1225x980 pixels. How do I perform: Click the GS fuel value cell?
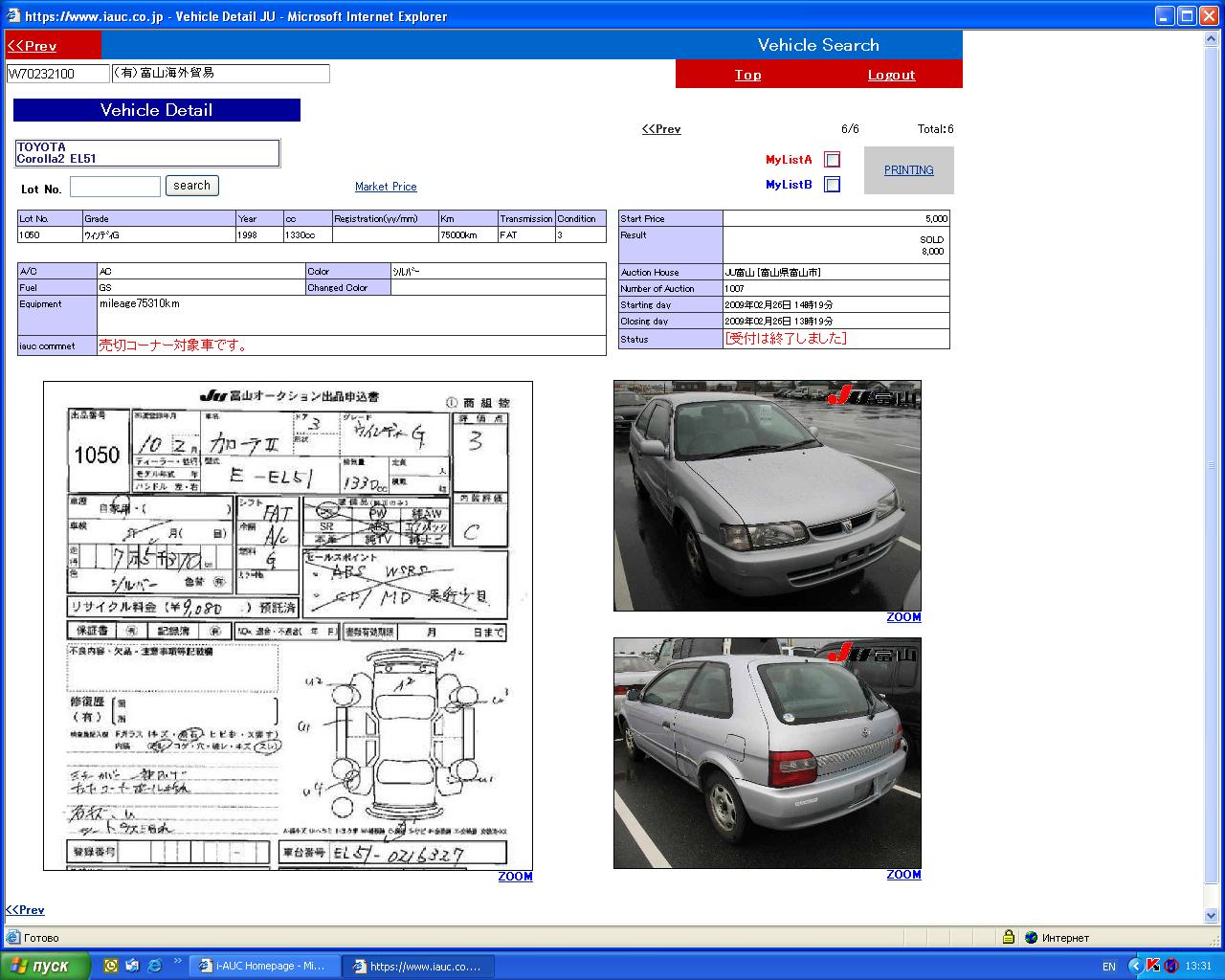click(x=201, y=287)
